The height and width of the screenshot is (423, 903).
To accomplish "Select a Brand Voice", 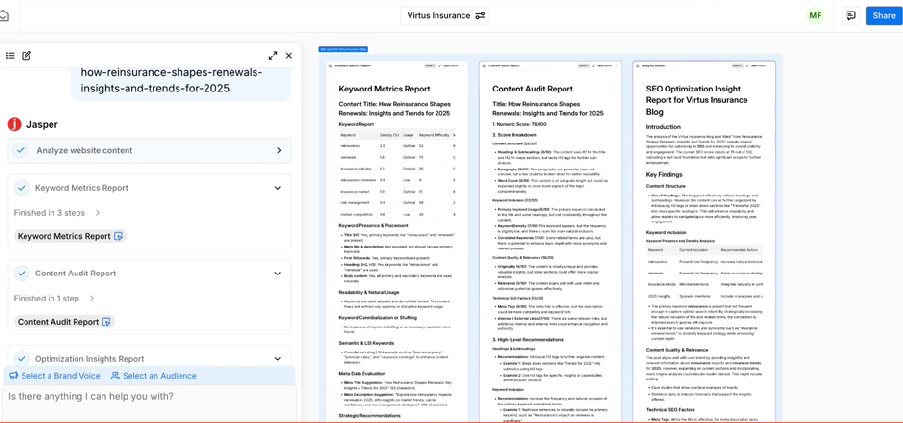I will [x=55, y=376].
